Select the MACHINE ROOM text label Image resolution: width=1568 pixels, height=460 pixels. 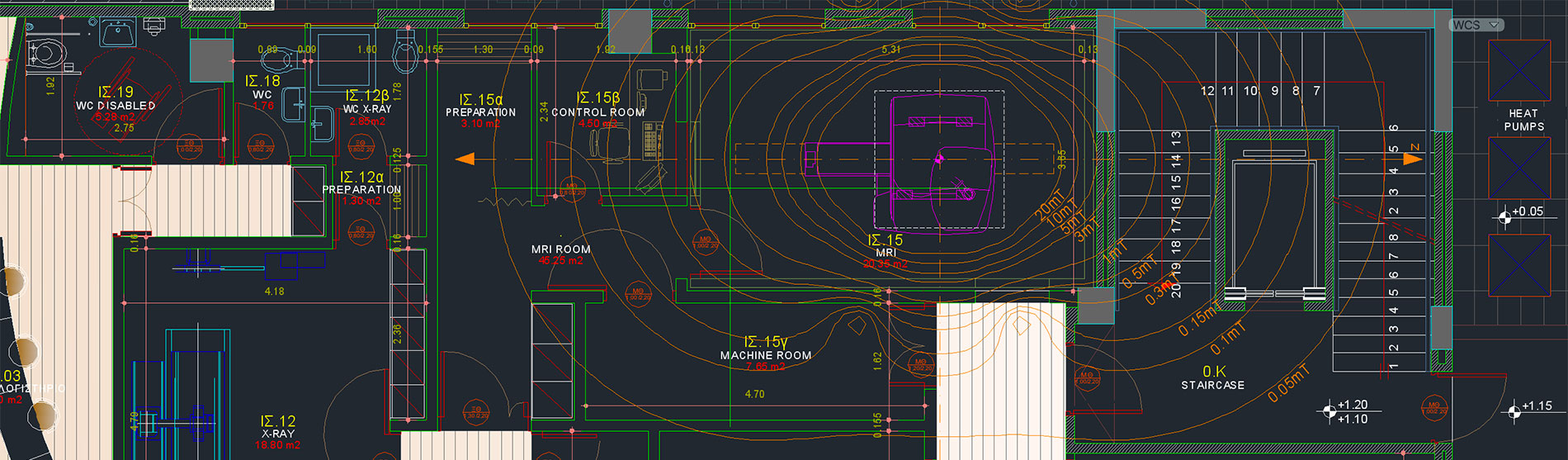[765, 355]
